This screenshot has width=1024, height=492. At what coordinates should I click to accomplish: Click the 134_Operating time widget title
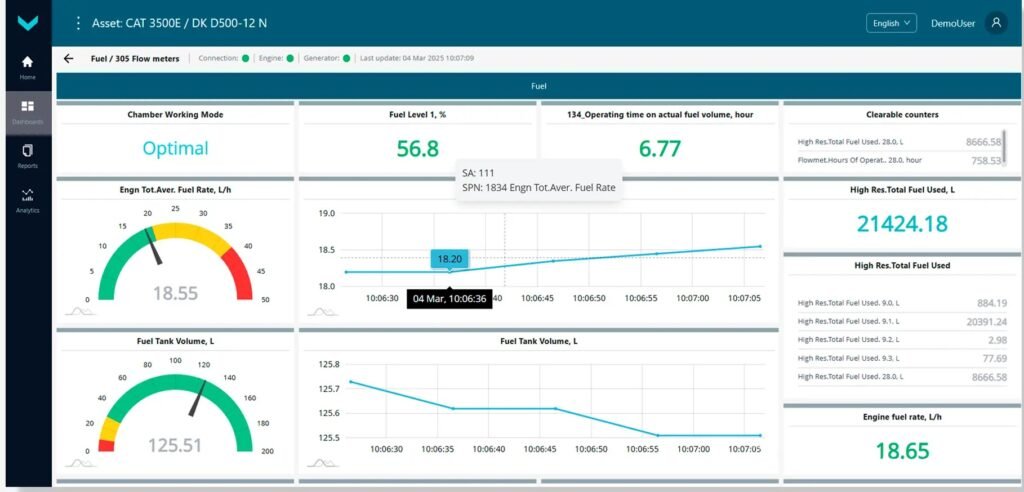(x=660, y=114)
